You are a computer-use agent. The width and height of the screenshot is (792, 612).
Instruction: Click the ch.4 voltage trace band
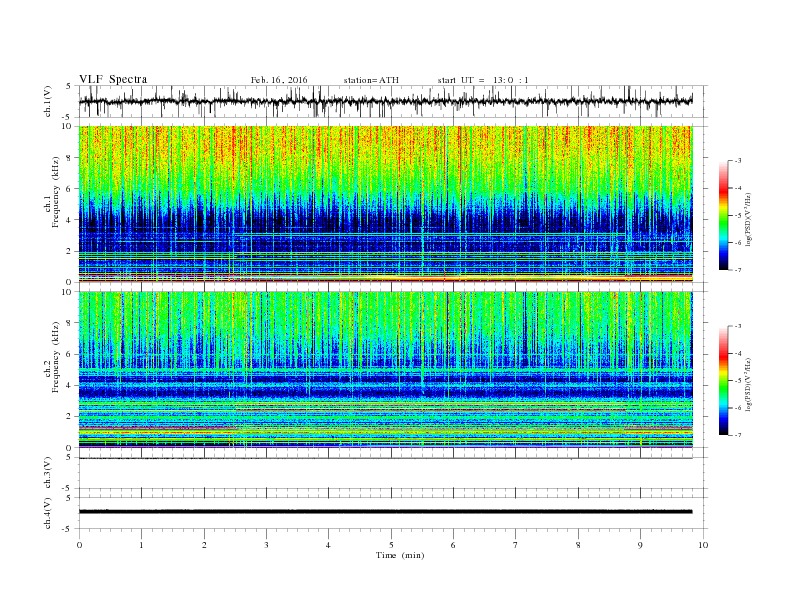[x=385, y=512]
